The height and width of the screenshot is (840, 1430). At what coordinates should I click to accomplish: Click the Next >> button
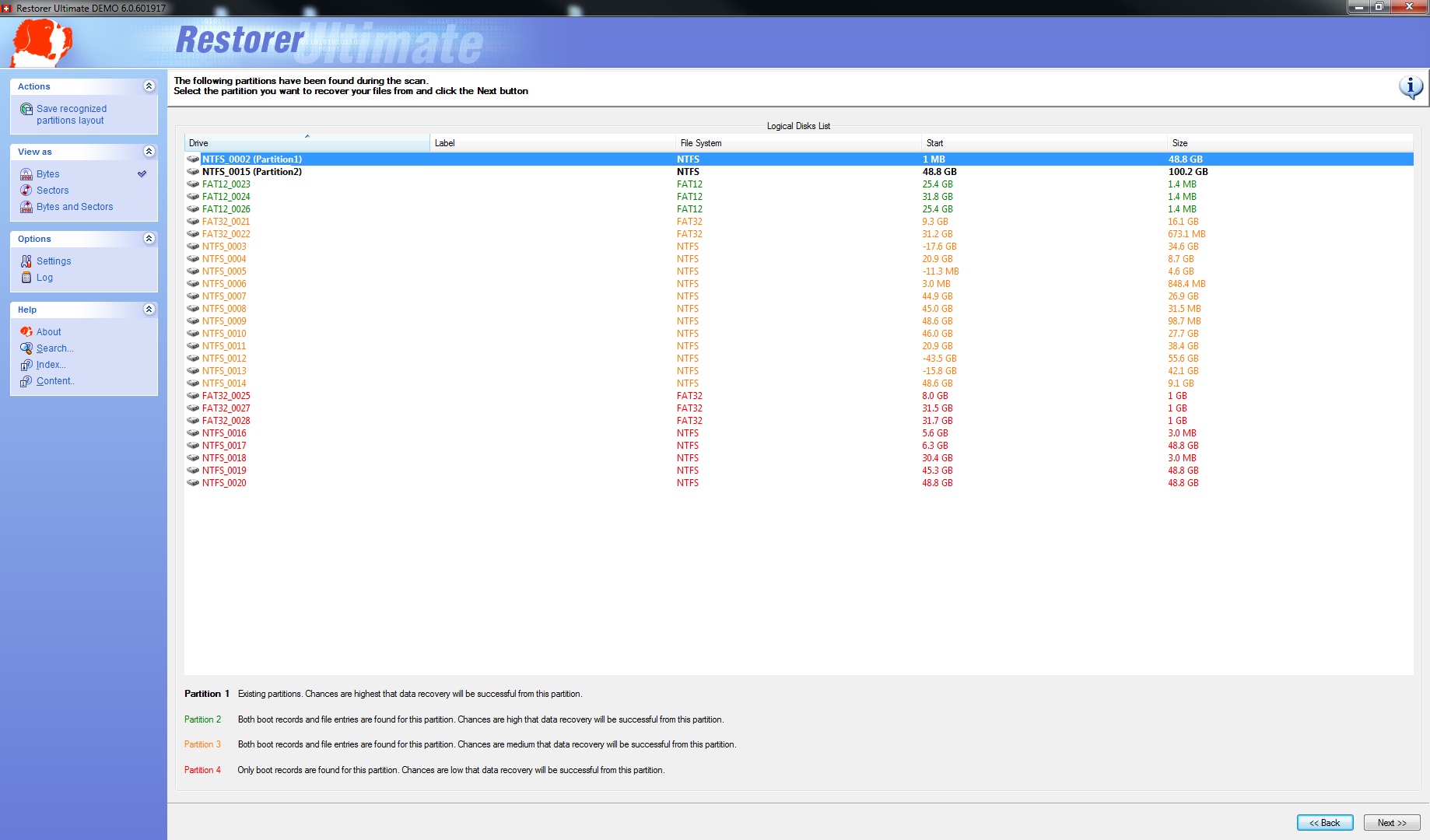pyautogui.click(x=1392, y=823)
